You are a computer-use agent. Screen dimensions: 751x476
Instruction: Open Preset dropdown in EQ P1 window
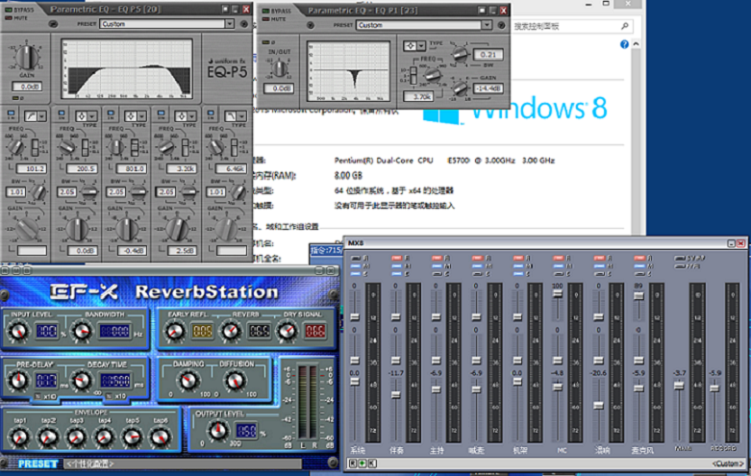coord(487,25)
